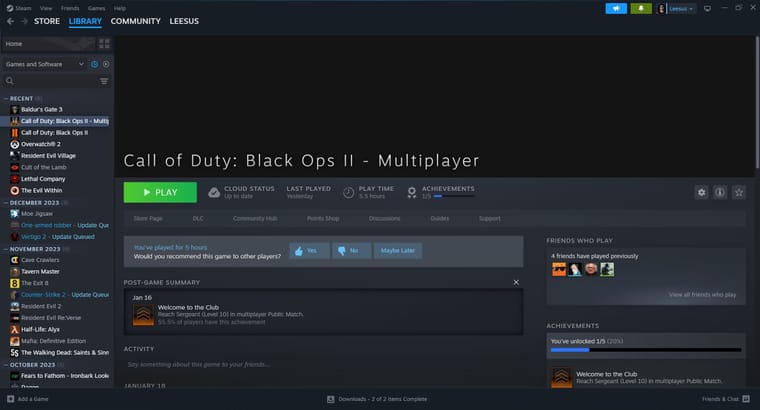This screenshot has height=410, width=760.
Task: Click View all friends who play
Action: click(702, 295)
